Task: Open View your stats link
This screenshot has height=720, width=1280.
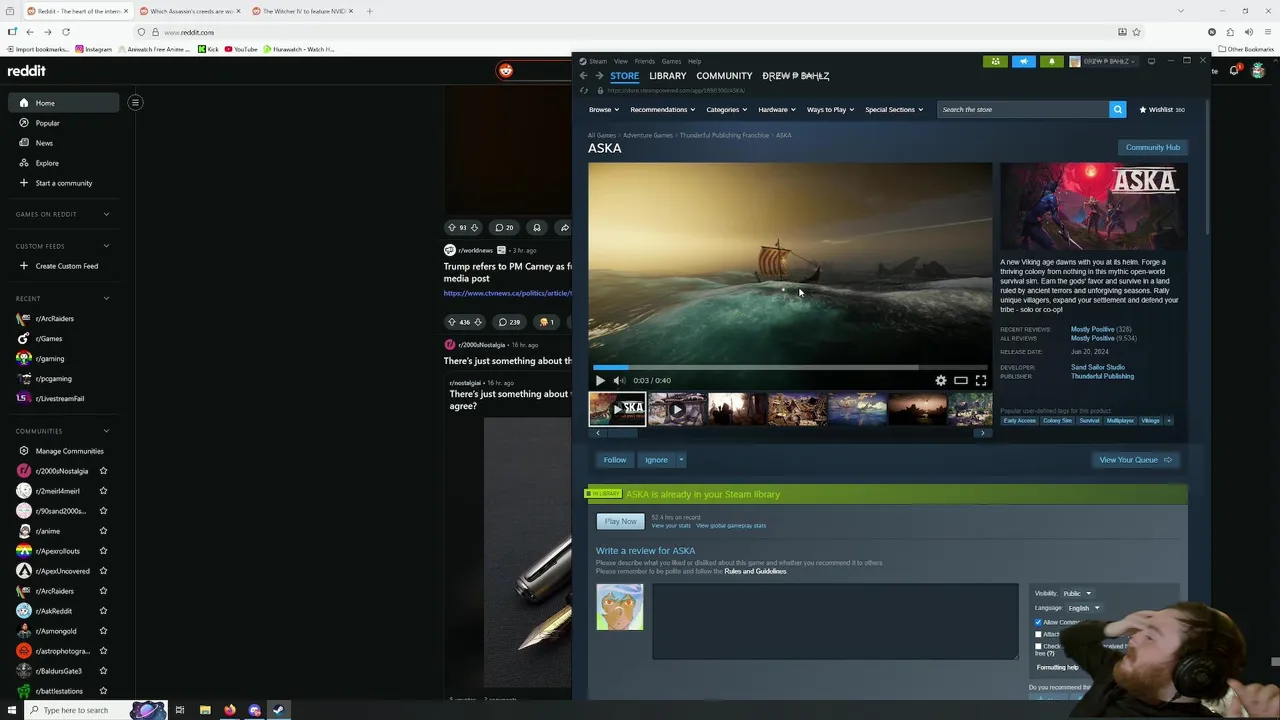Action: click(671, 526)
